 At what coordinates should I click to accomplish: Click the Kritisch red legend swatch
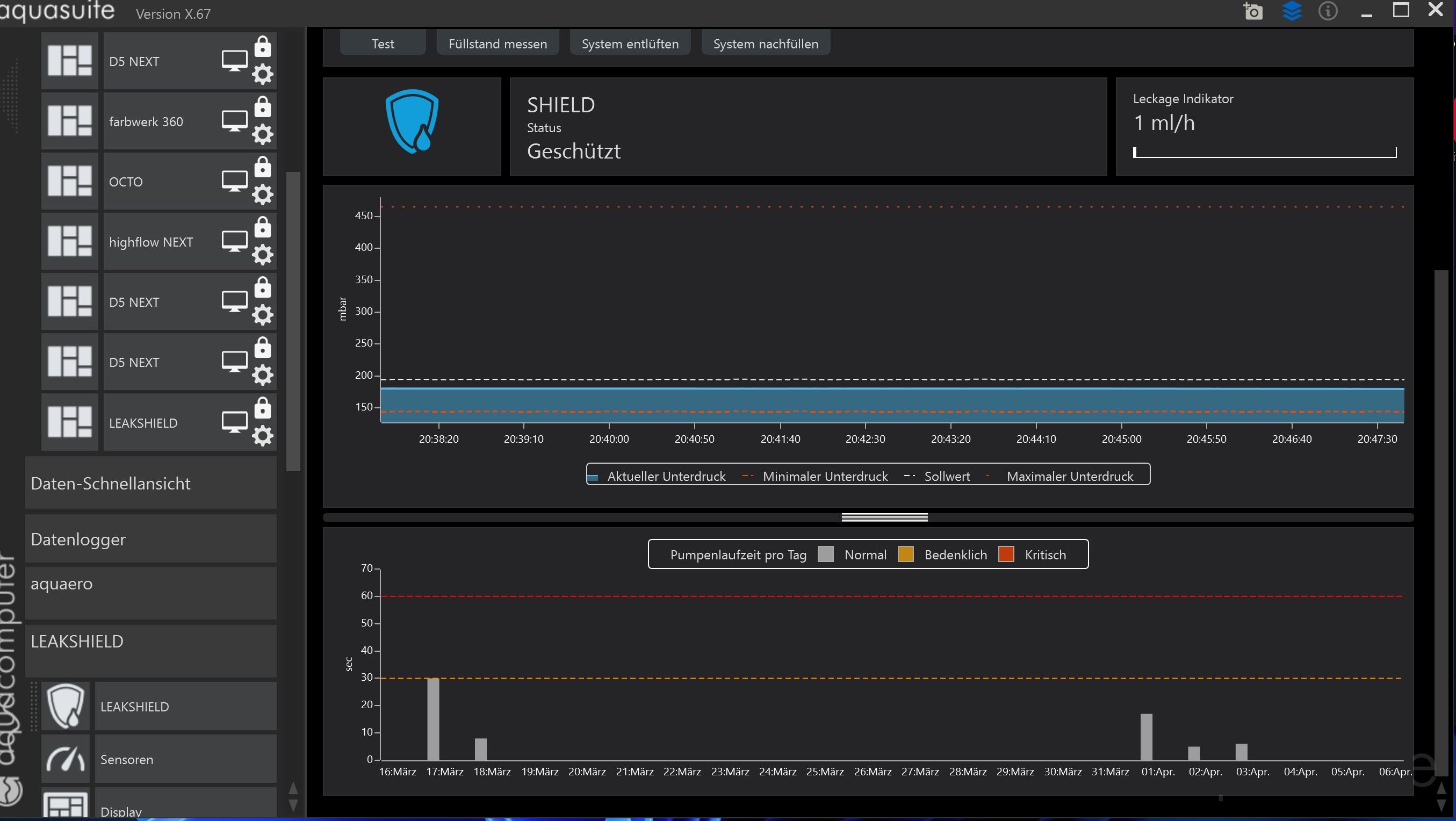[x=1006, y=554]
